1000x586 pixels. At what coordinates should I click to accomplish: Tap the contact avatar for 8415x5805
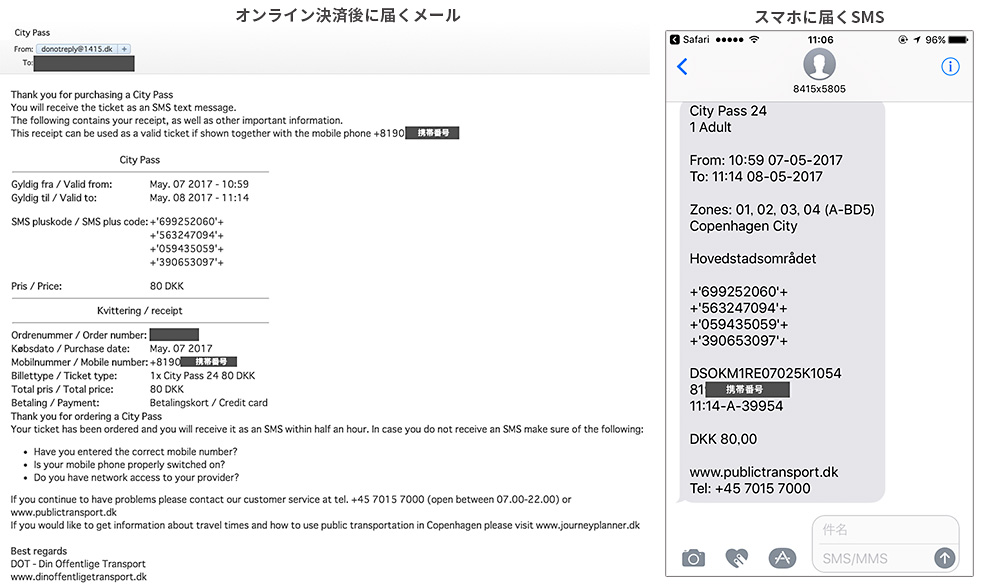click(x=819, y=65)
